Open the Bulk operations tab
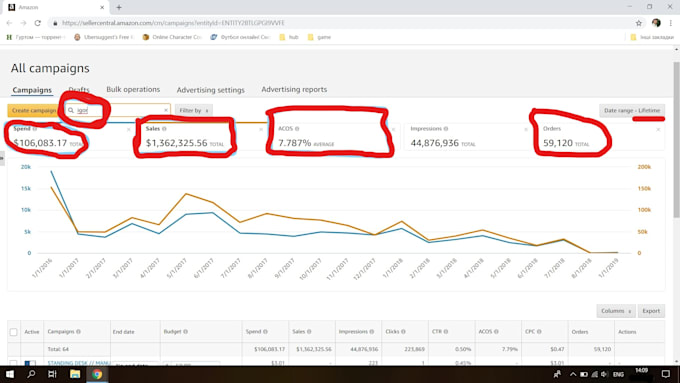 tap(133, 89)
